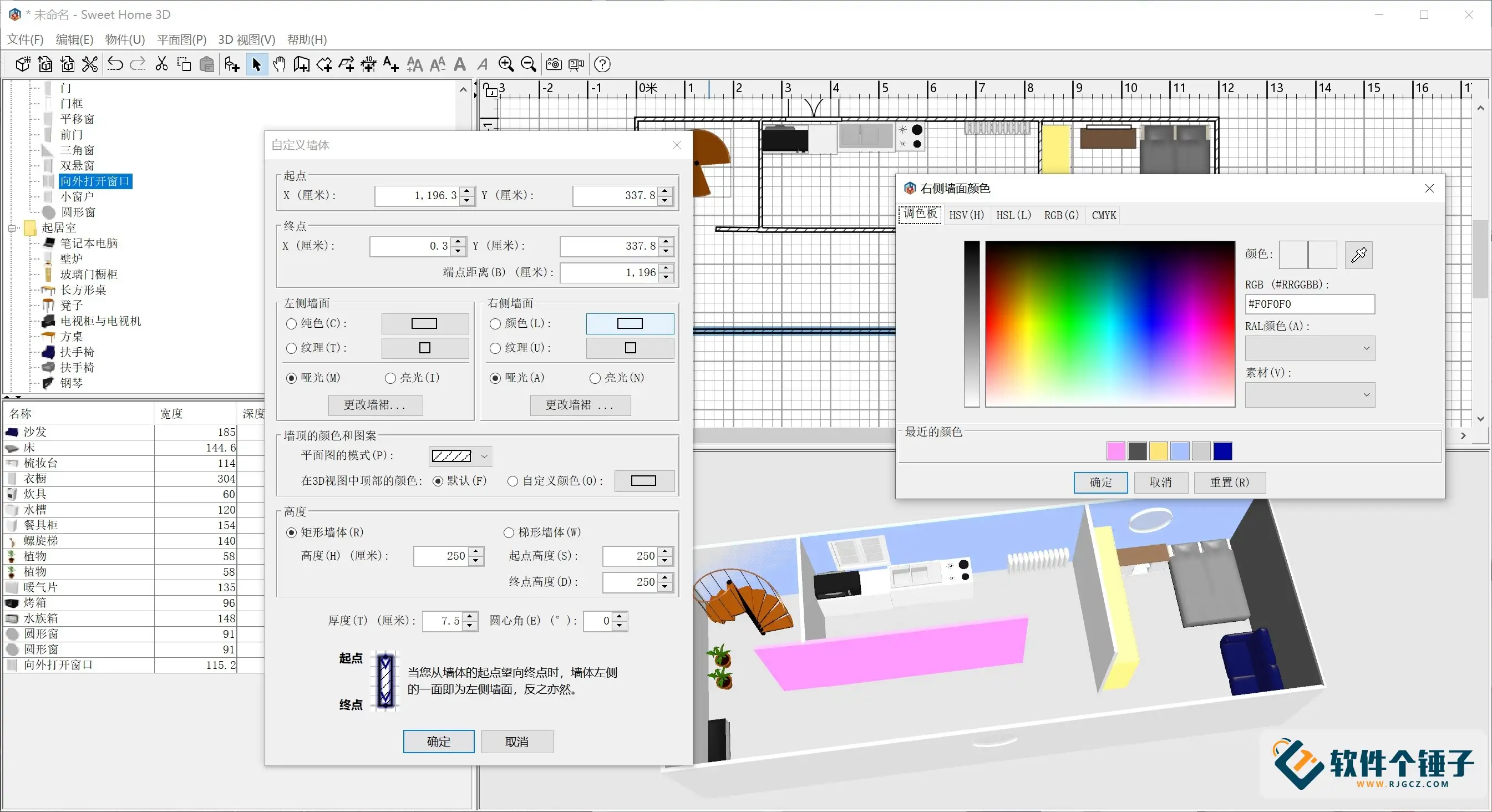Select 梯形墙体(W) radio button
This screenshot has height=812, width=1492.
tap(509, 532)
